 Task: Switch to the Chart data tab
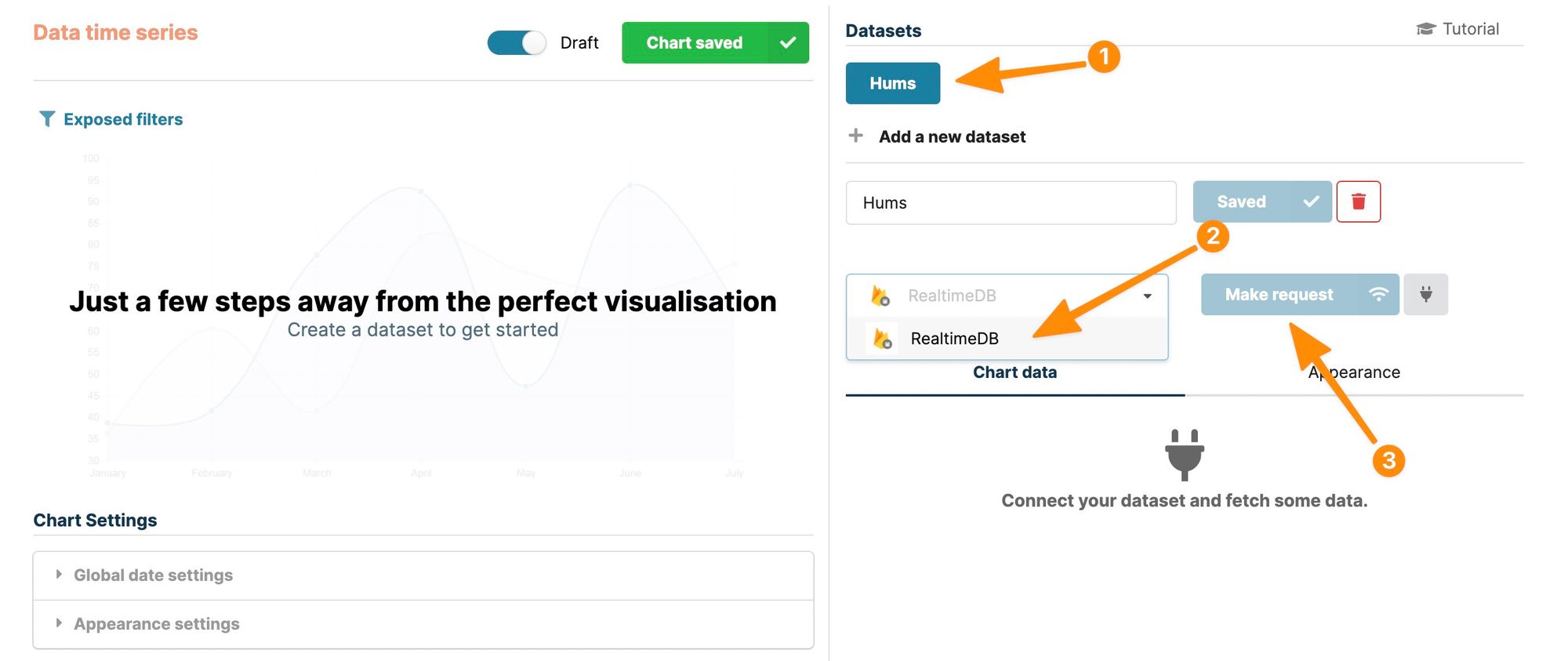tap(1014, 372)
